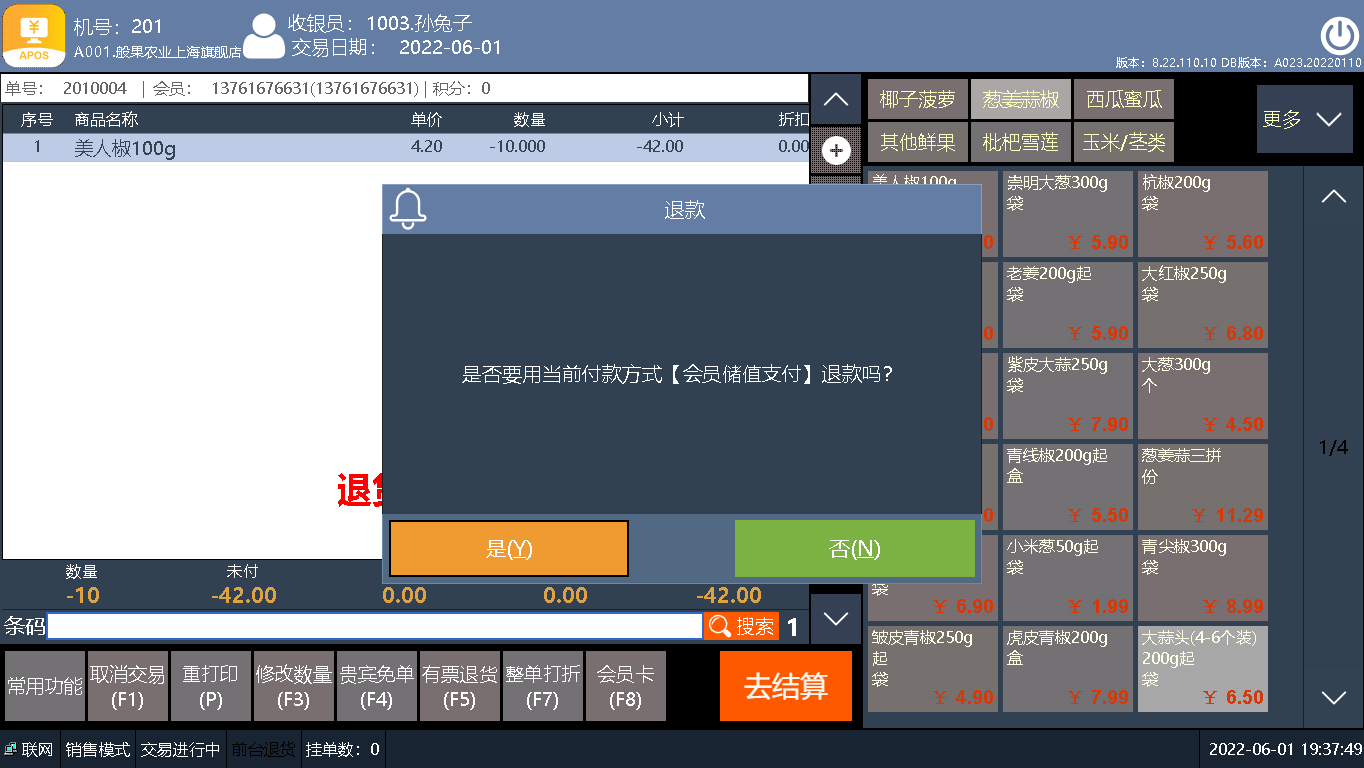Click 整单打折 (F7) button
Viewport: 1364px width, 768px height.
pyautogui.click(x=543, y=686)
